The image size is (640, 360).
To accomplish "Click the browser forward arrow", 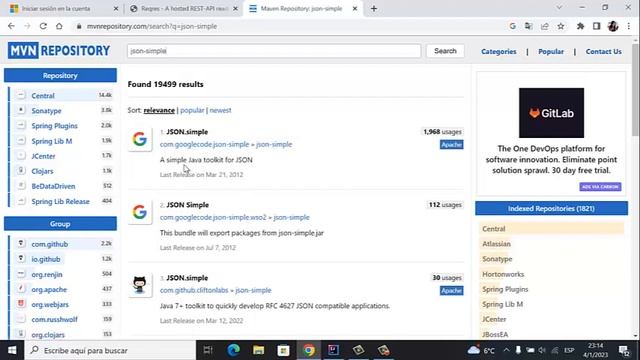I will pos(27,26).
